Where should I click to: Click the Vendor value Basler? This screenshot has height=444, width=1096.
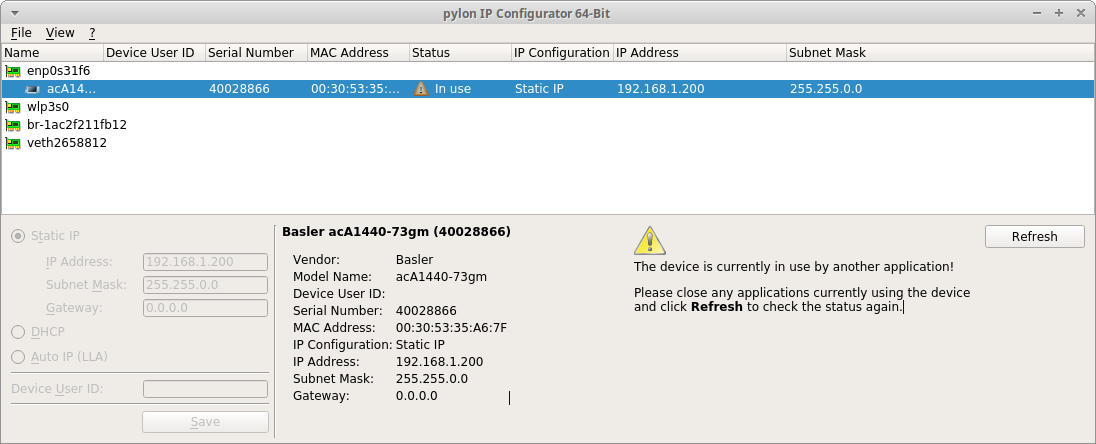(x=414, y=260)
